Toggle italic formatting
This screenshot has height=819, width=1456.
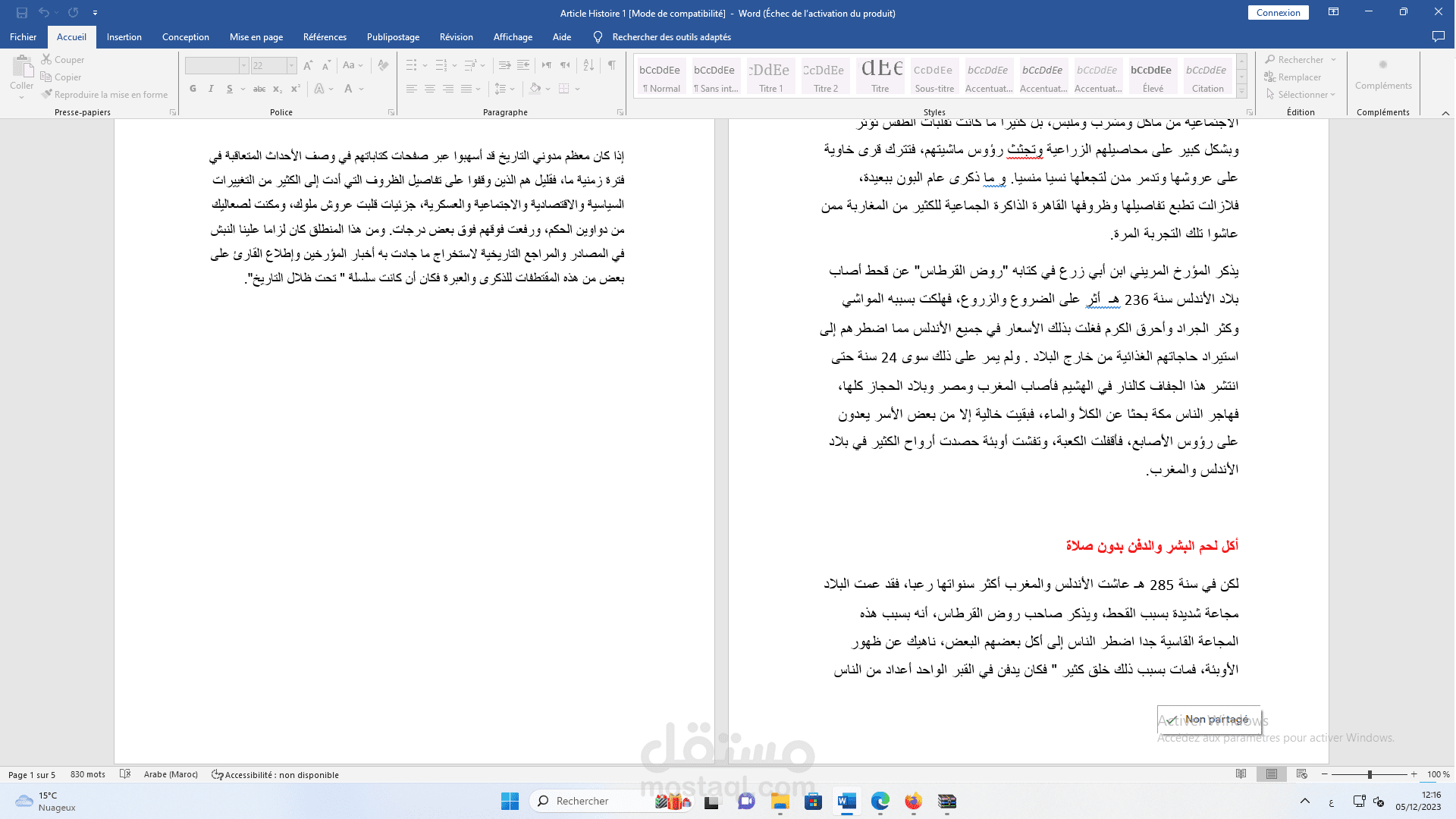211,89
